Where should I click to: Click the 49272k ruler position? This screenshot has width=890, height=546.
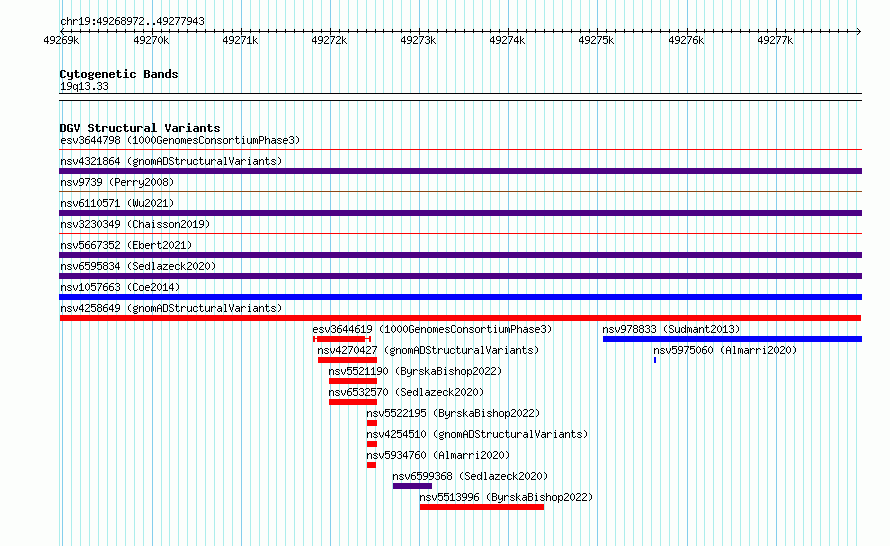coord(329,40)
